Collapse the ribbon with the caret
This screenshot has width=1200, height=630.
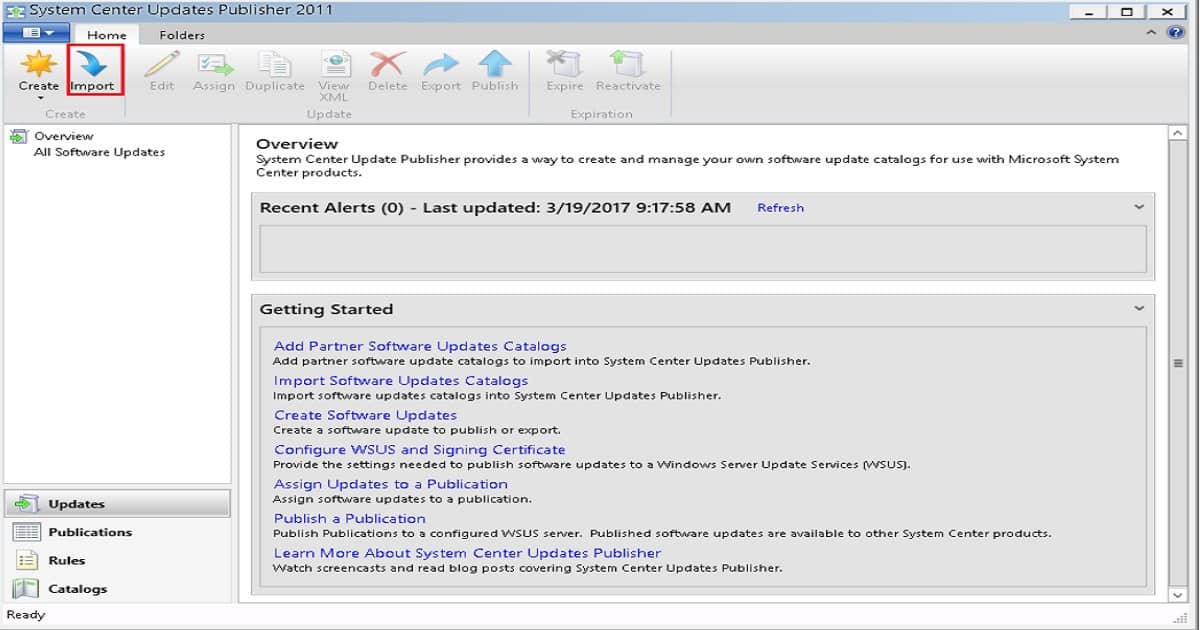[1153, 33]
